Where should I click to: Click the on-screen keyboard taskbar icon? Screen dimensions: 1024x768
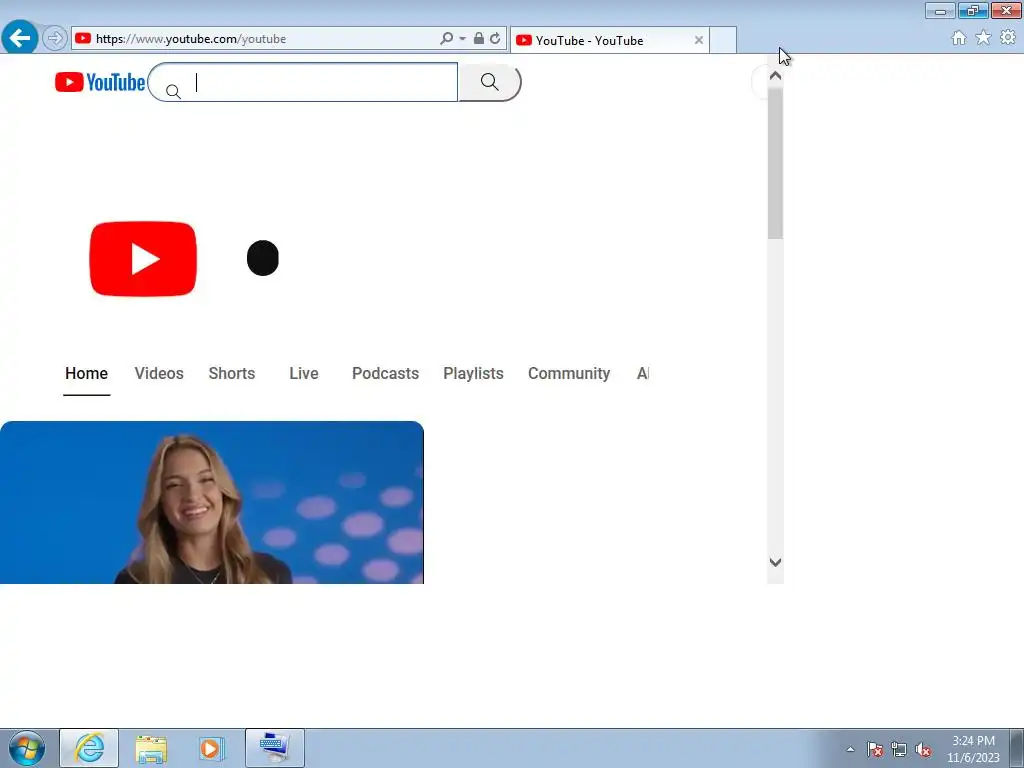[x=274, y=748]
